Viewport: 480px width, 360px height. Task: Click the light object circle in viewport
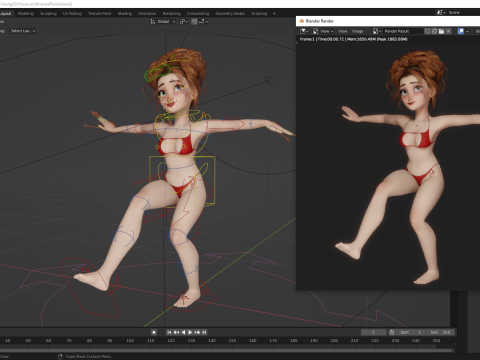point(269,80)
